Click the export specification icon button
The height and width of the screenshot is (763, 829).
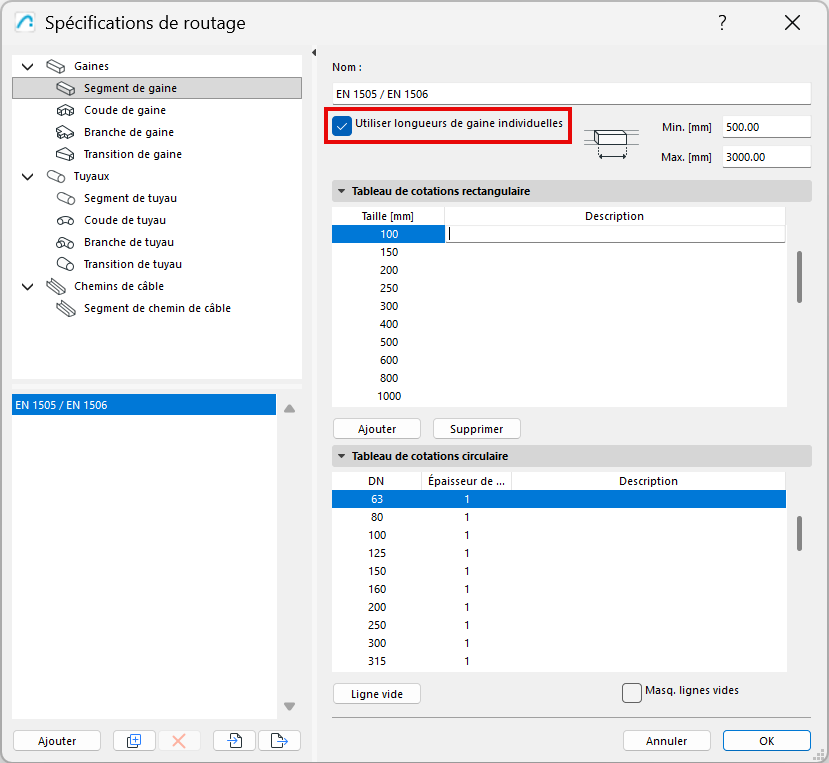(279, 741)
